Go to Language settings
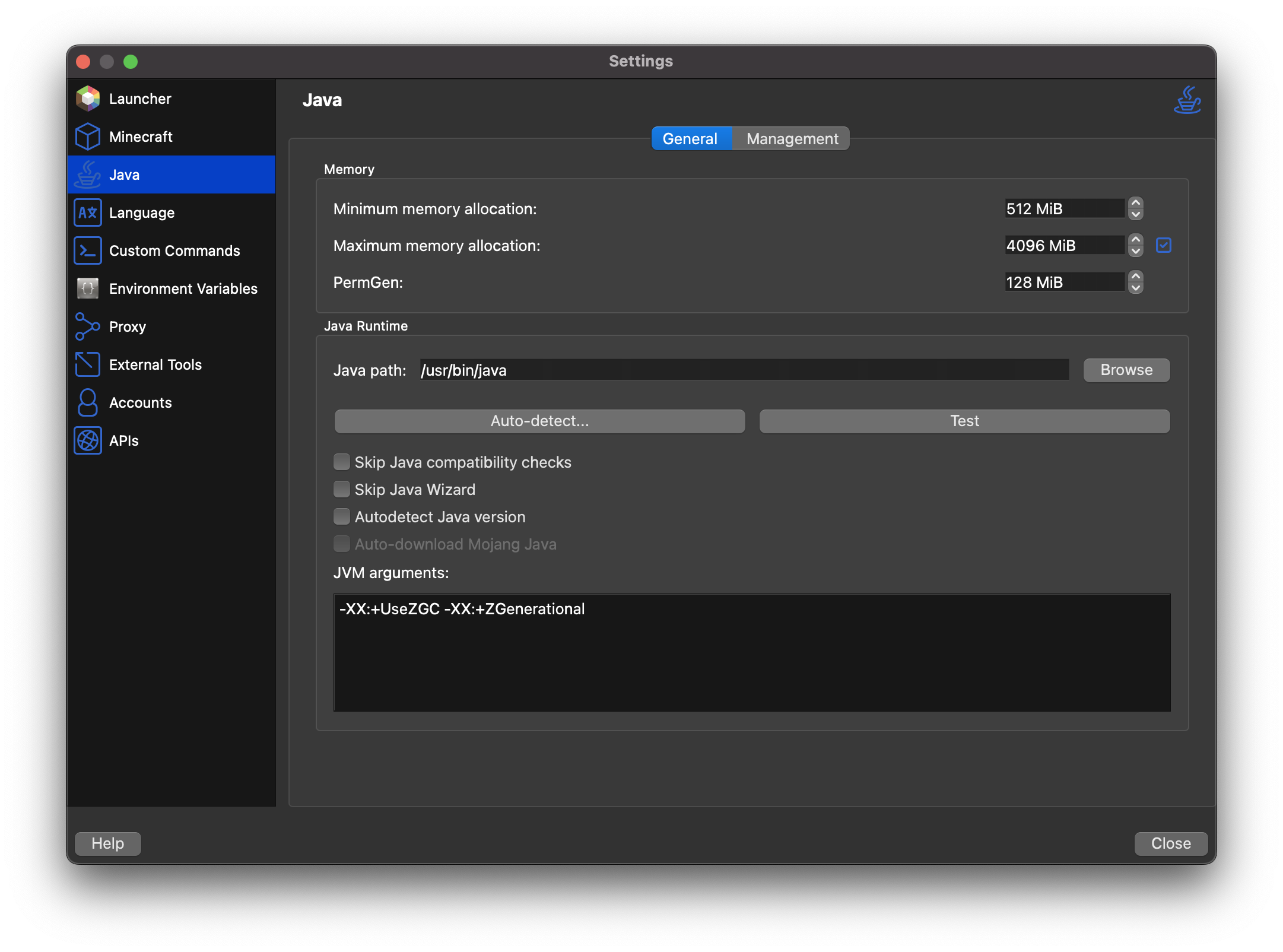Image resolution: width=1283 pixels, height=952 pixels. (x=171, y=212)
